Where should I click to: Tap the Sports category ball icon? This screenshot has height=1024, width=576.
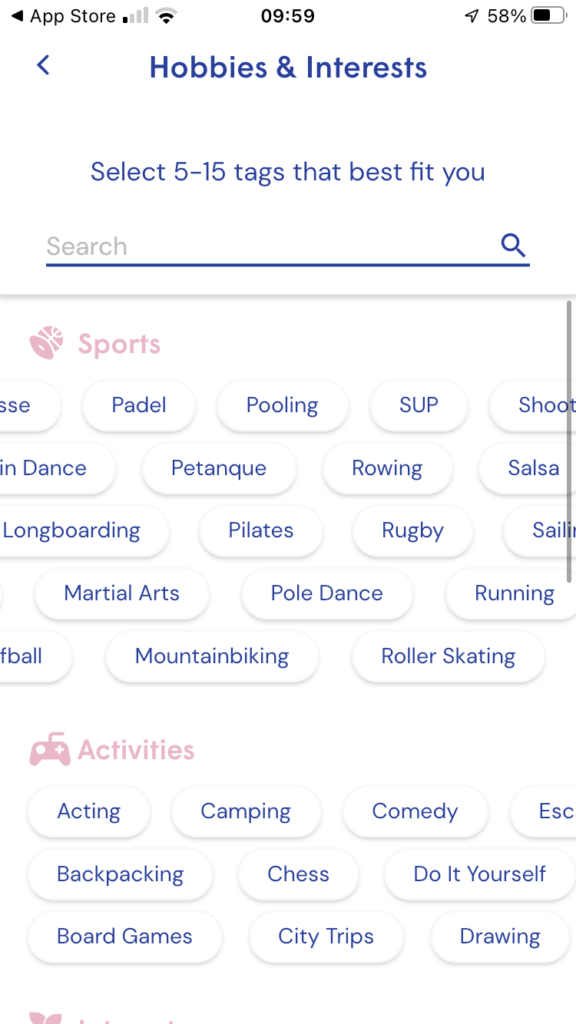point(46,344)
